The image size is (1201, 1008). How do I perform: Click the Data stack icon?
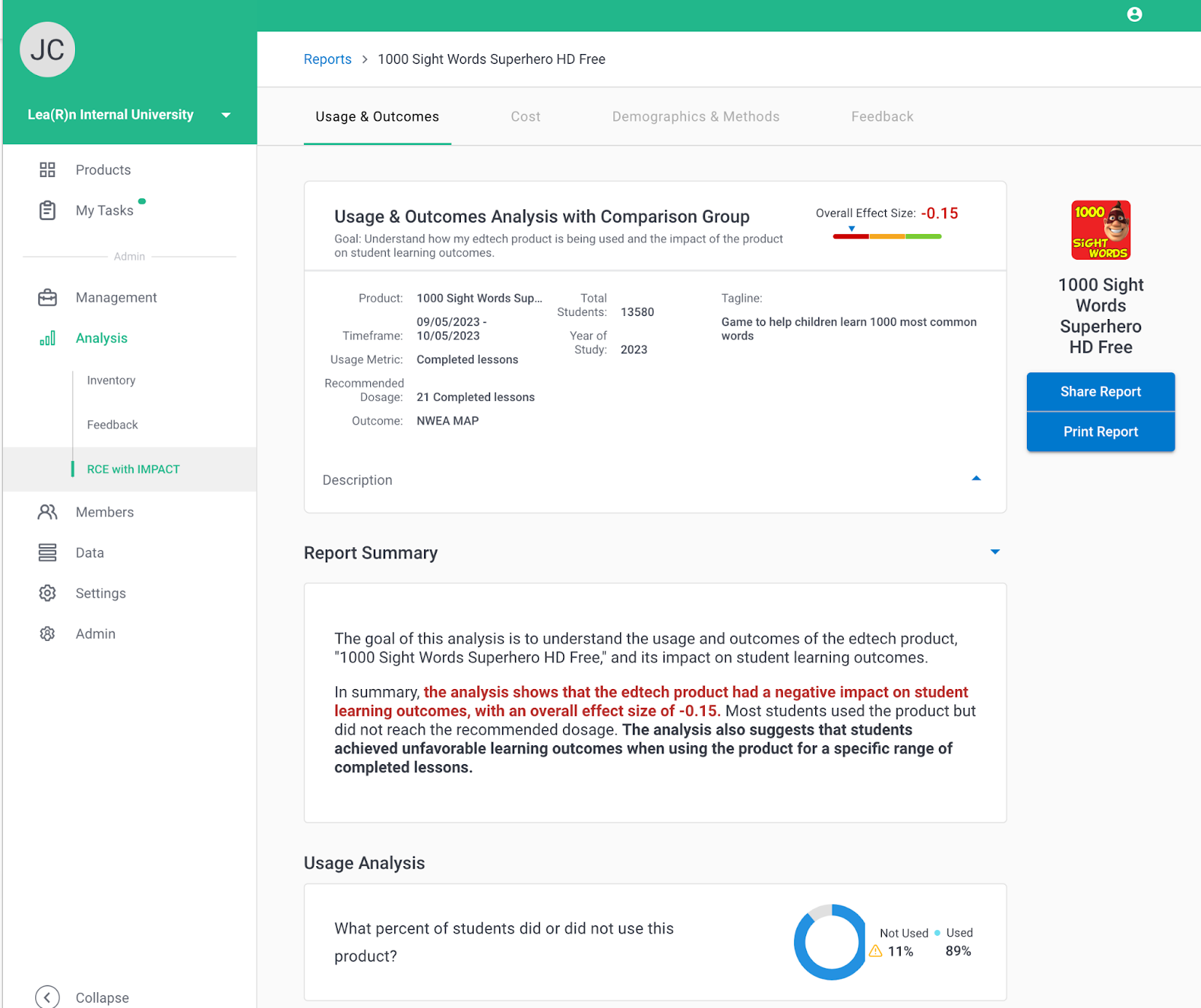coord(47,552)
